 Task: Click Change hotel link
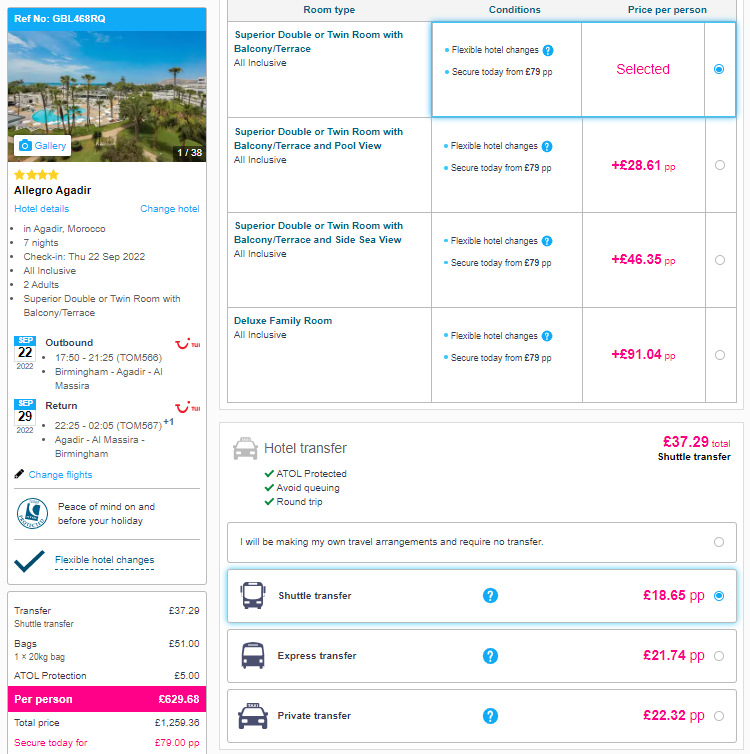point(170,209)
